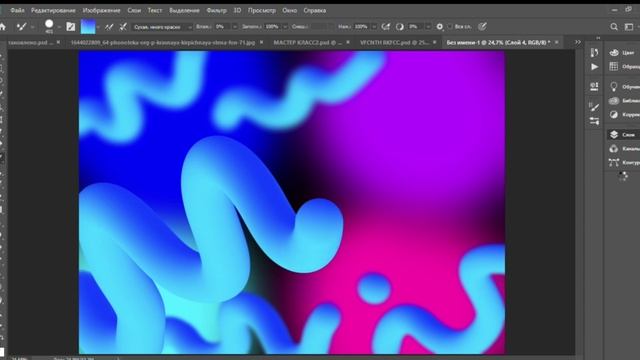
Task: Open the brush preset picker showing round tip
Action: [x=49, y=26]
